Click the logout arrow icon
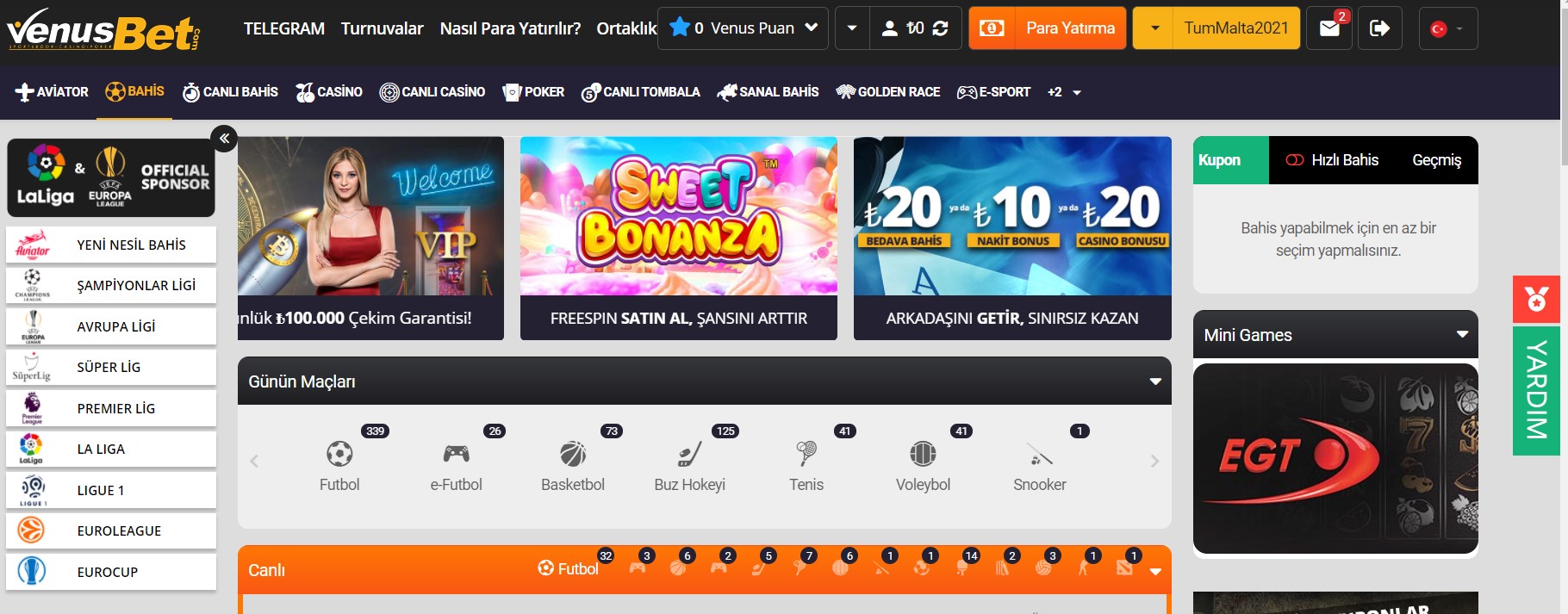The image size is (1568, 614). pos(1379,28)
